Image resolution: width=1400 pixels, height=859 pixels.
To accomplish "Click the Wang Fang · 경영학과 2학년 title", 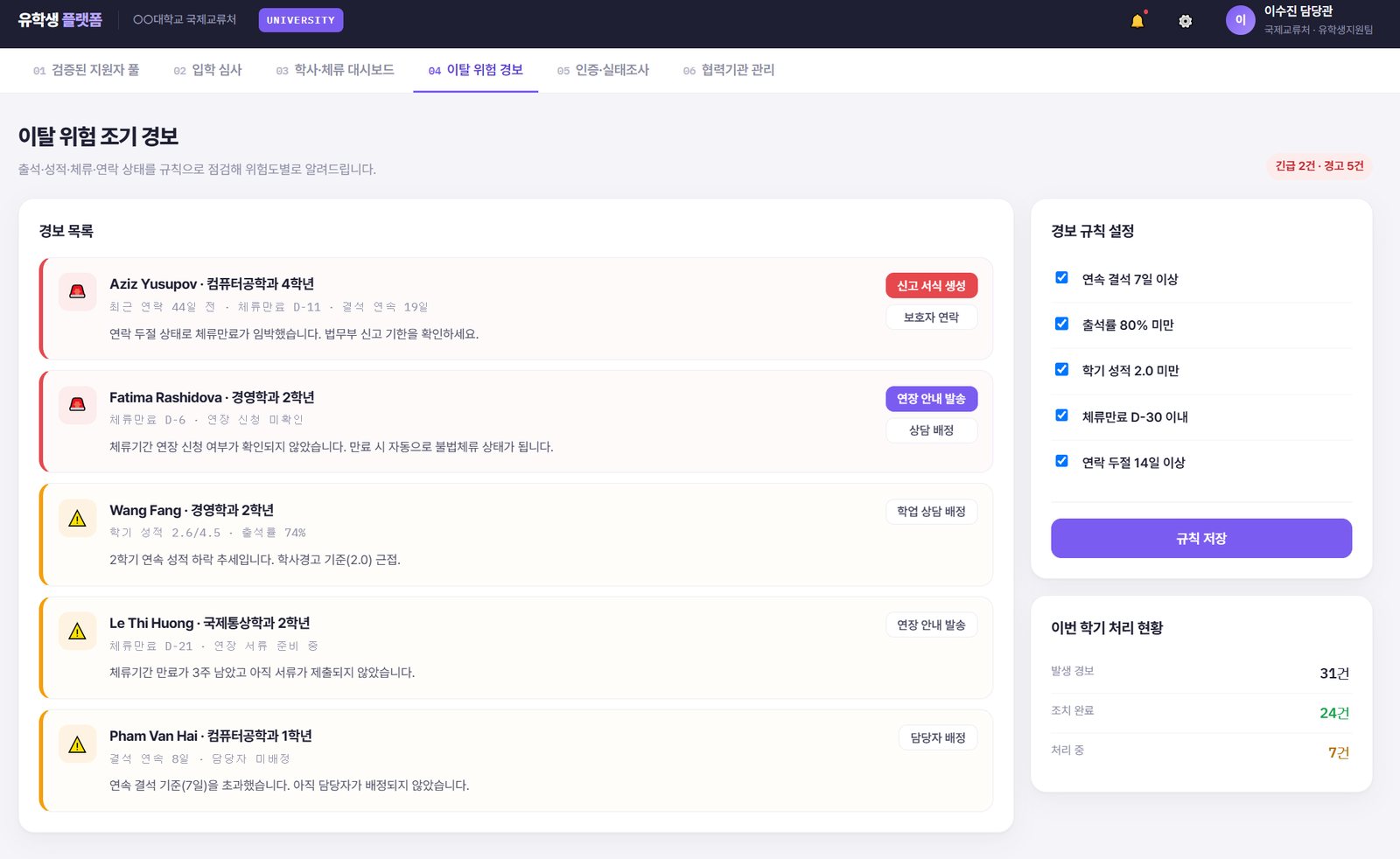I will tap(192, 510).
